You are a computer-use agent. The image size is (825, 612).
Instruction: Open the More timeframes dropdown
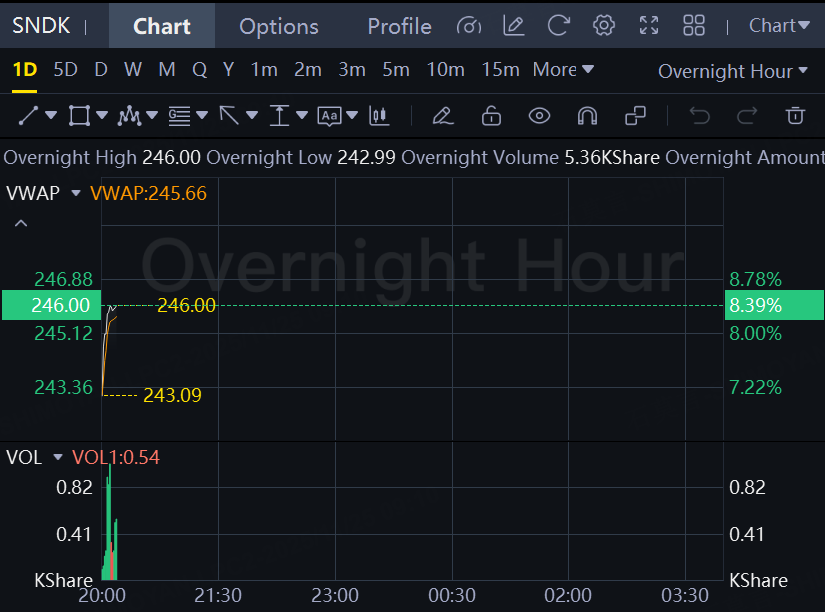[x=563, y=70]
